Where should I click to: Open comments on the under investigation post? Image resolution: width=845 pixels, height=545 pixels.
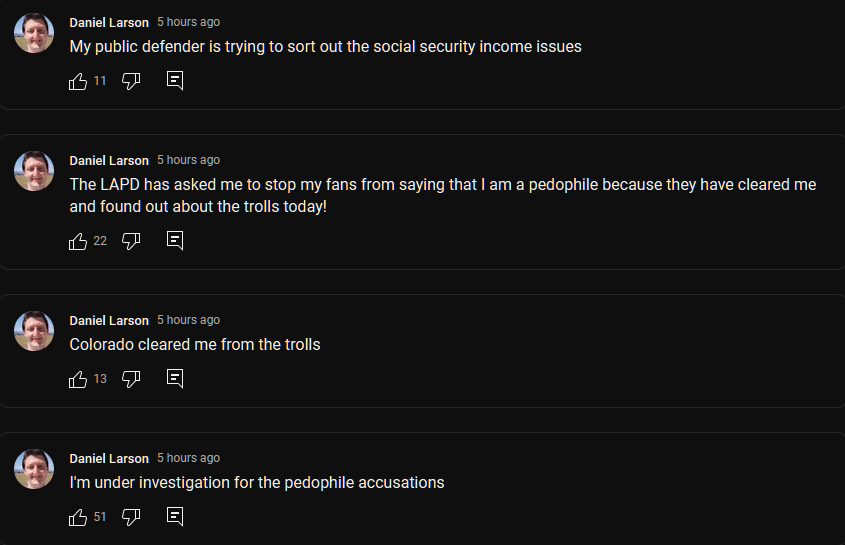[x=175, y=516]
